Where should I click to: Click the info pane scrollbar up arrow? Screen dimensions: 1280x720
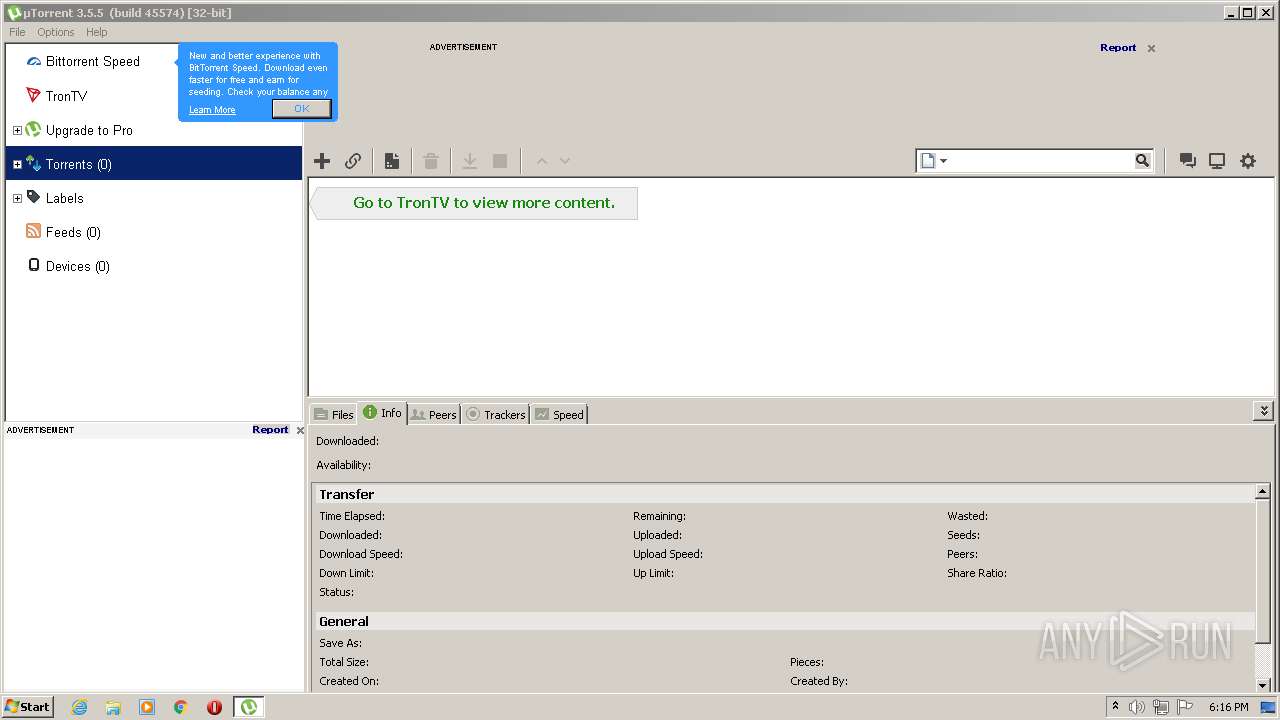1263,492
